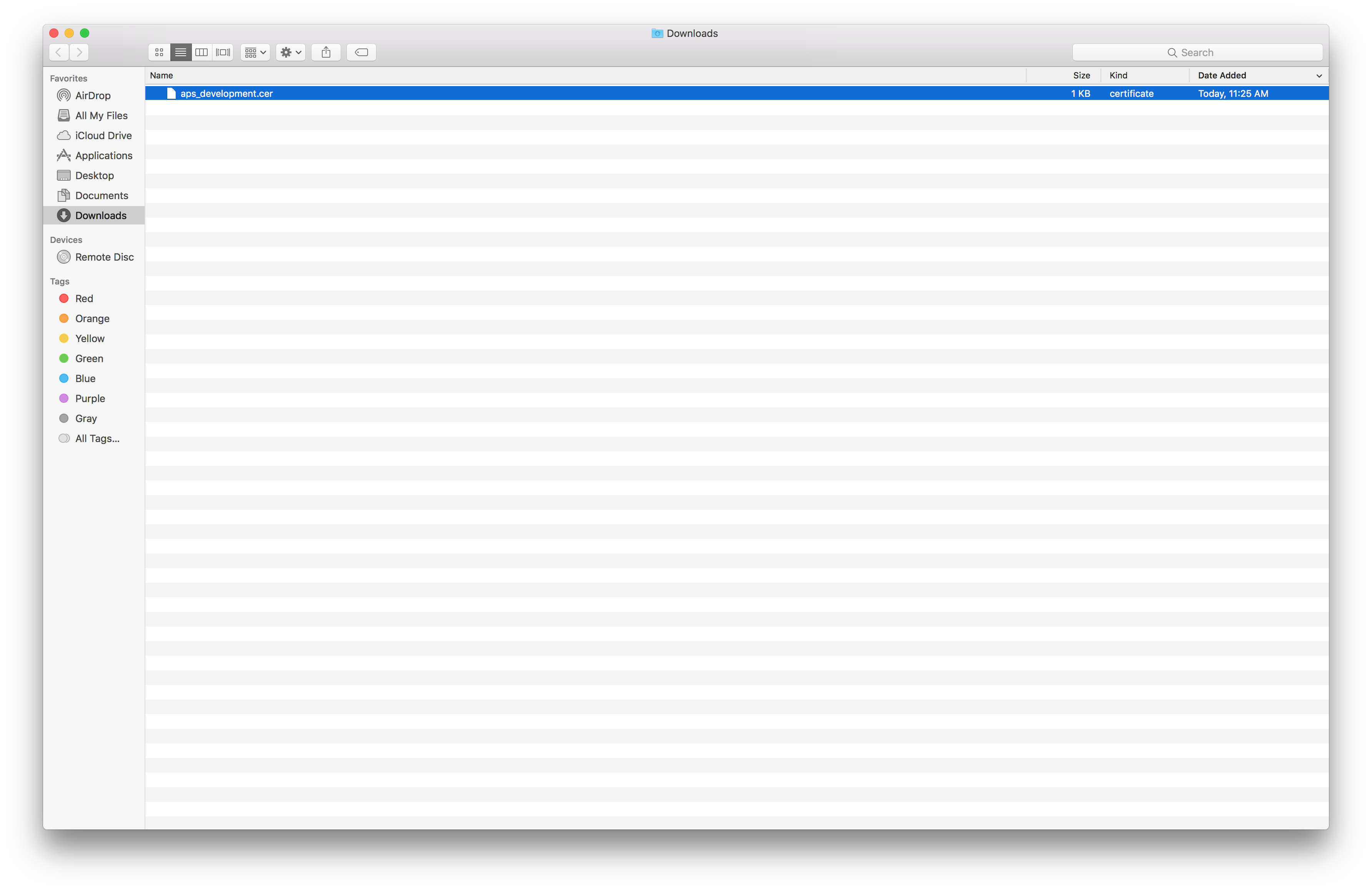The image size is (1372, 891).
Task: Toggle the Date Added sort direction arrow
Action: point(1319,76)
